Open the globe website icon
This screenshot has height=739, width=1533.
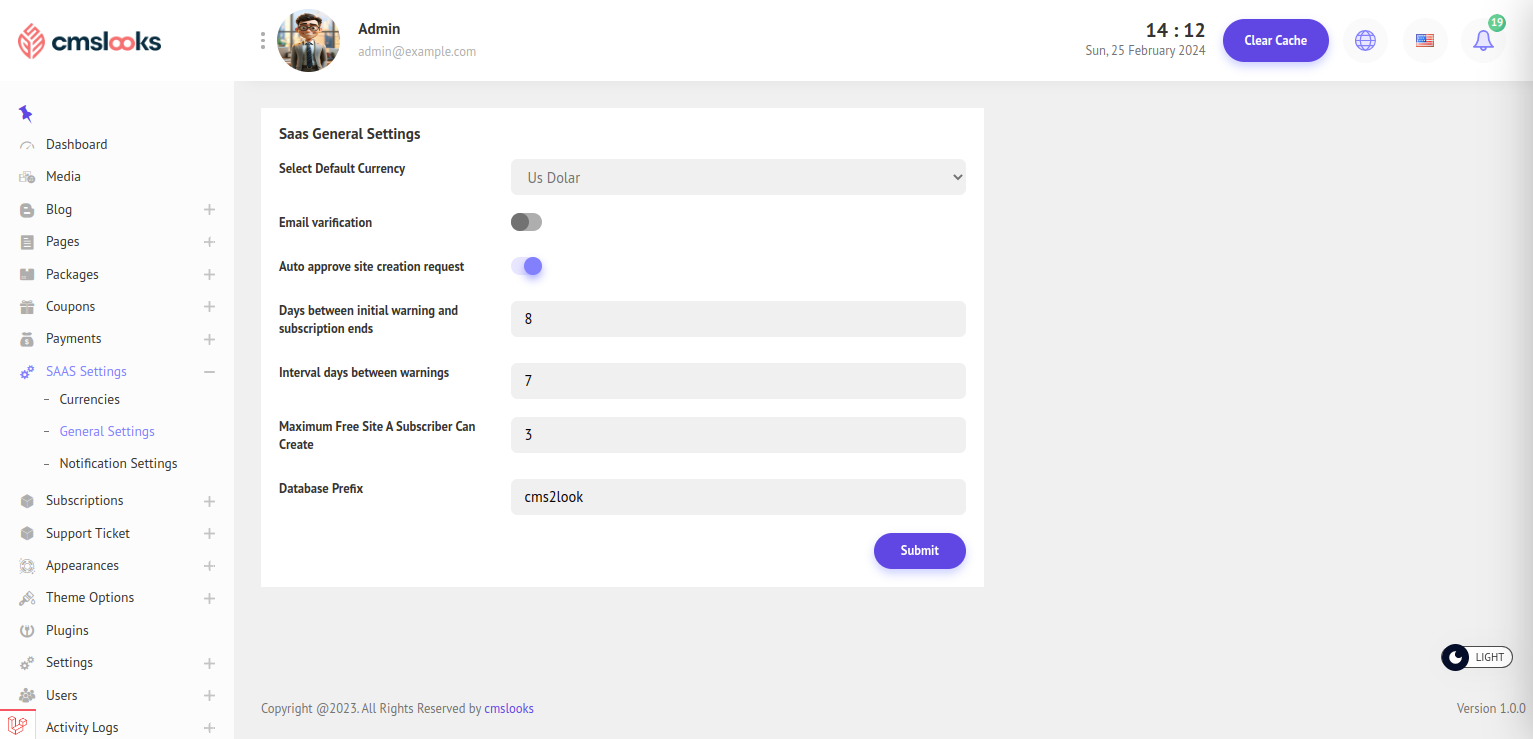pos(1365,41)
